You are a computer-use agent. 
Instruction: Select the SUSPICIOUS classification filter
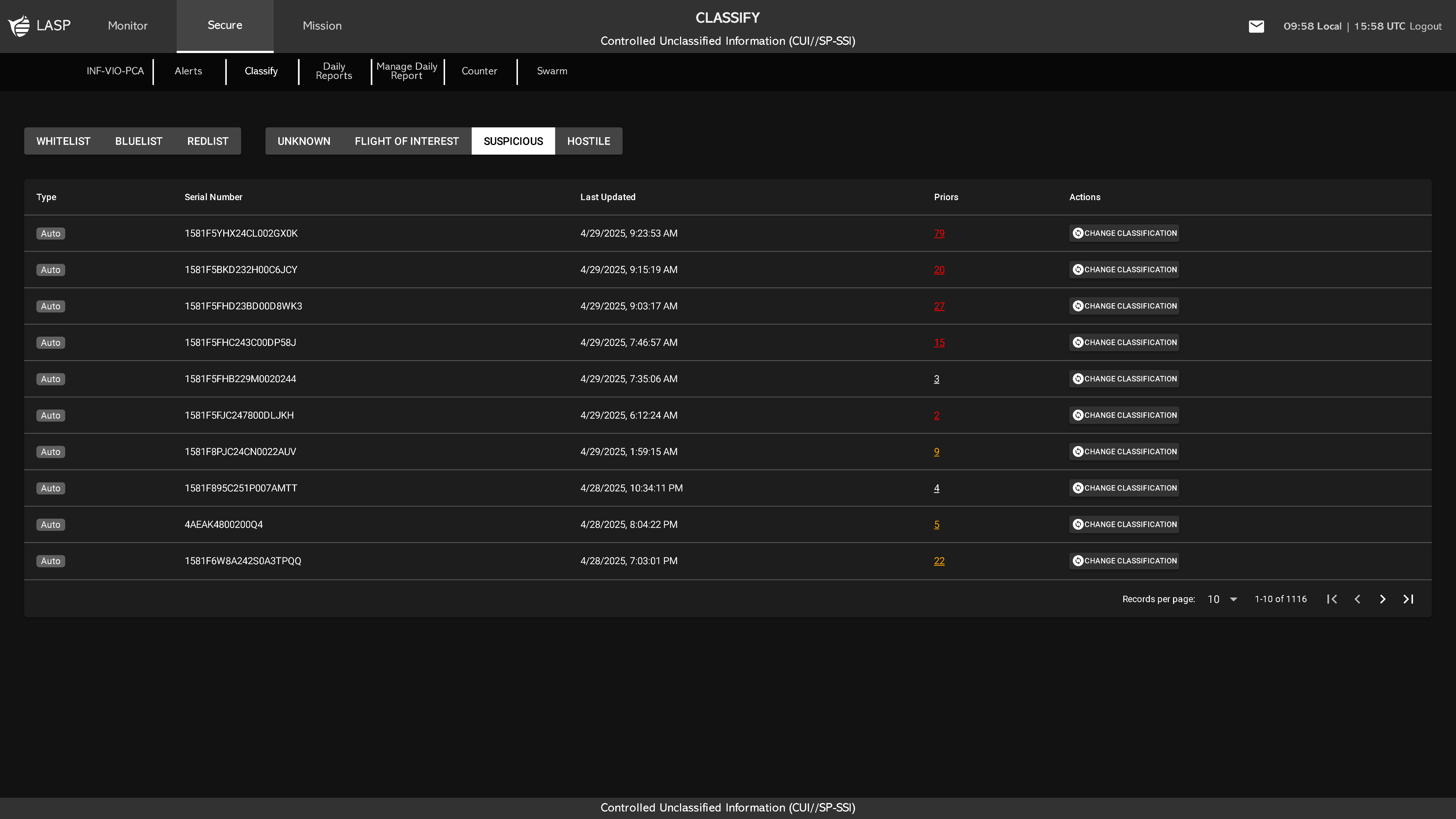513,141
